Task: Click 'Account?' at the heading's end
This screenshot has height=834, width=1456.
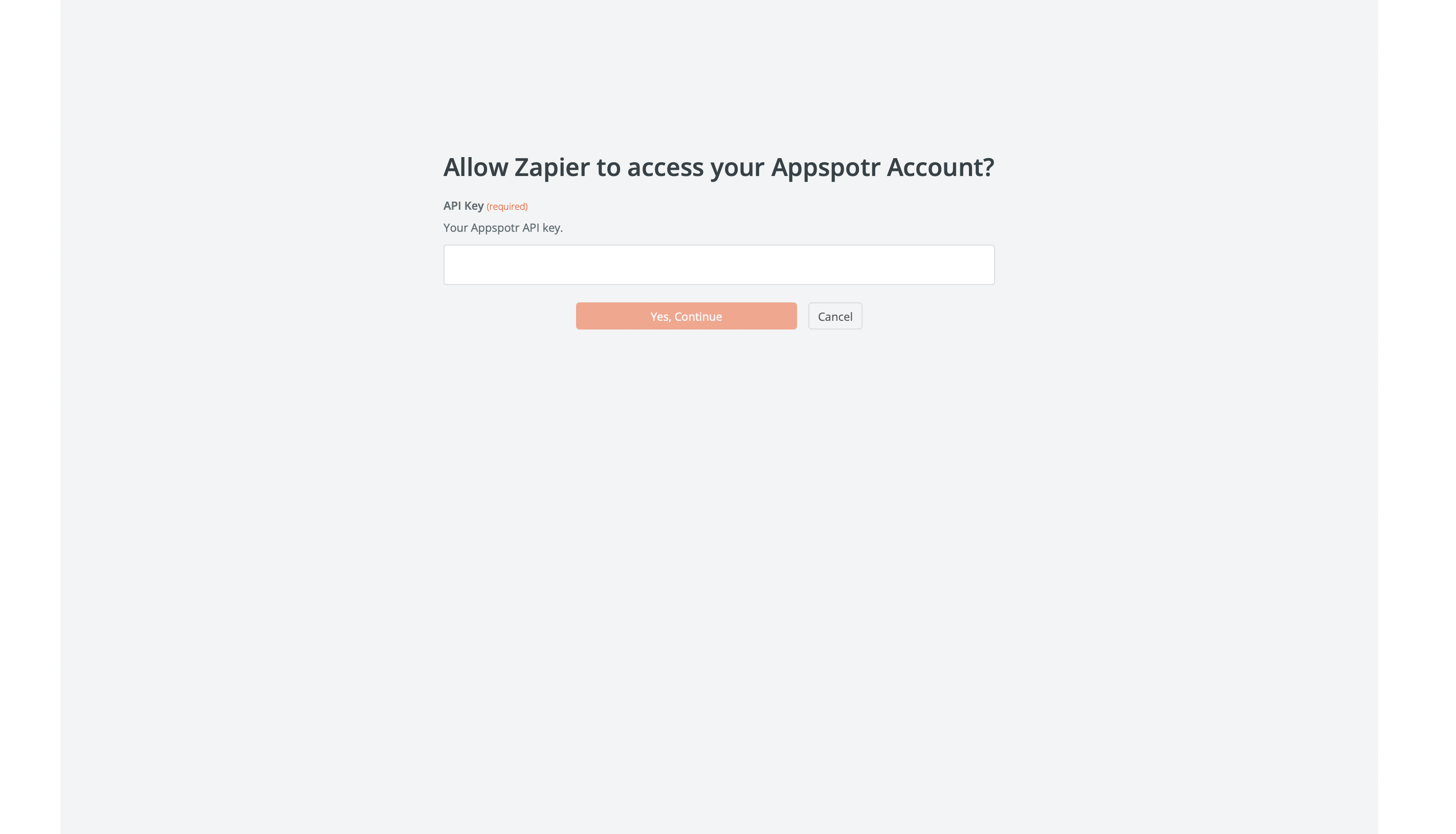Action: tap(941, 167)
